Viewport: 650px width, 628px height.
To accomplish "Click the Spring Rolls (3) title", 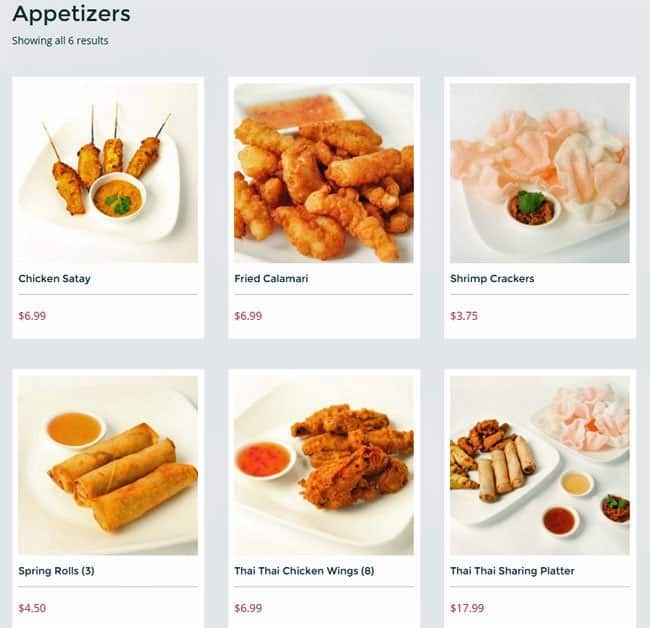I will 56,571.
